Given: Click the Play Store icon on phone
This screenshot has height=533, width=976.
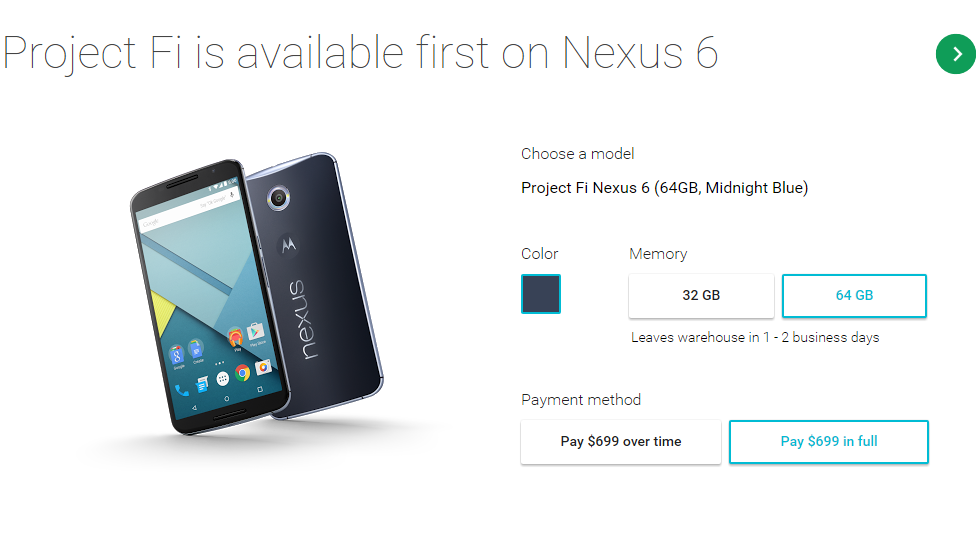Looking at the screenshot, I should 255,331.
